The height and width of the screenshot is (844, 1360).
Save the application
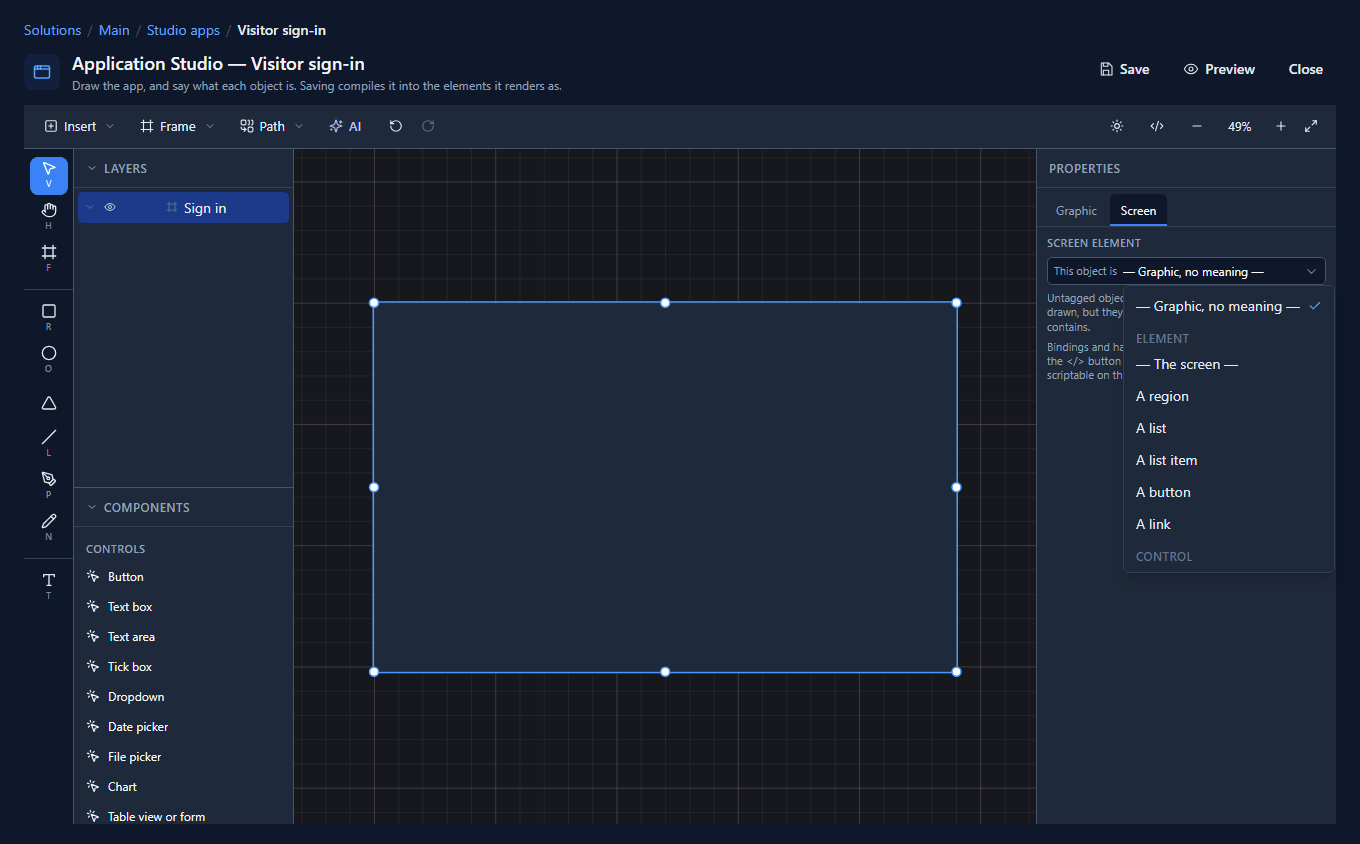coord(1124,69)
